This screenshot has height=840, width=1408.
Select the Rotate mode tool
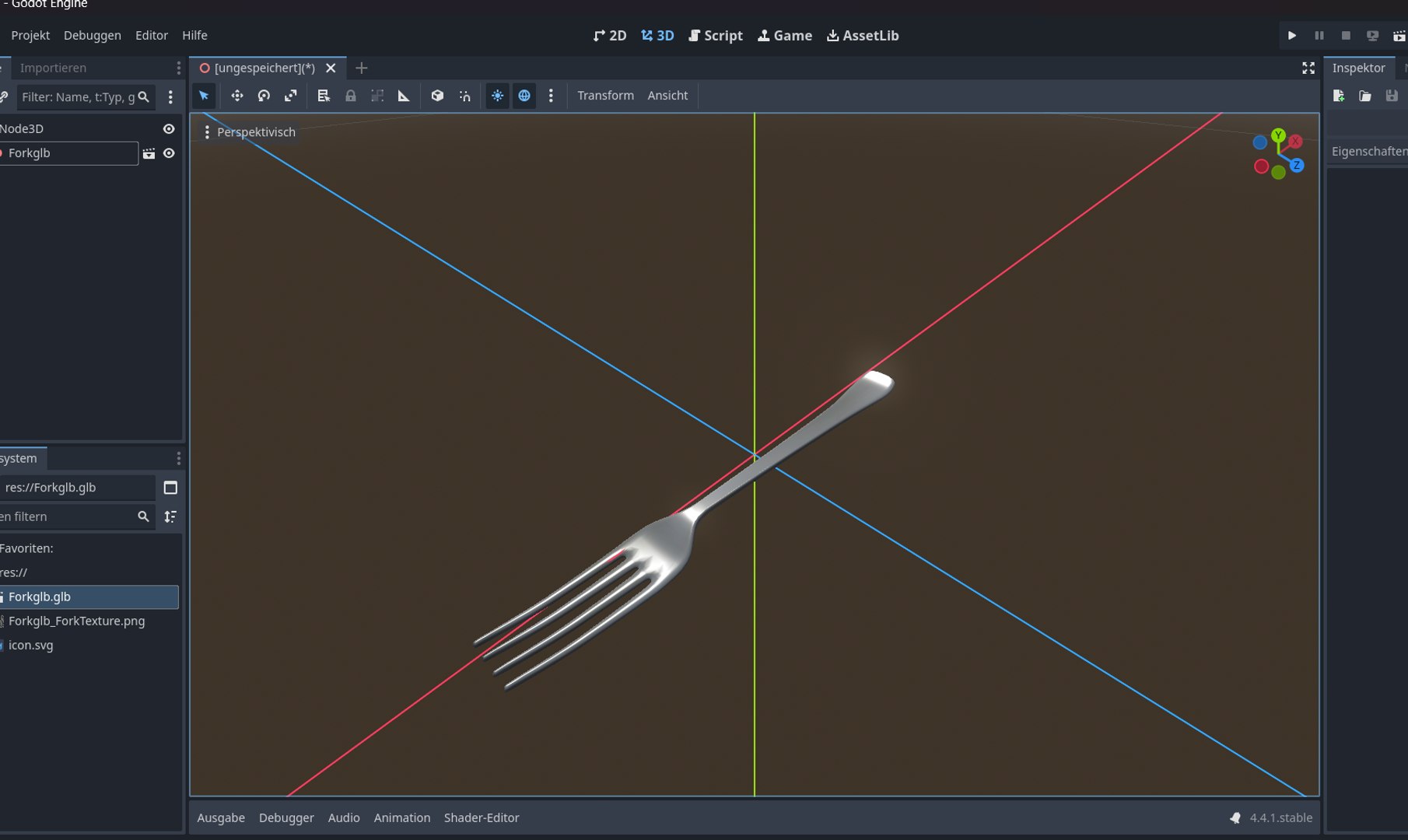[264, 96]
